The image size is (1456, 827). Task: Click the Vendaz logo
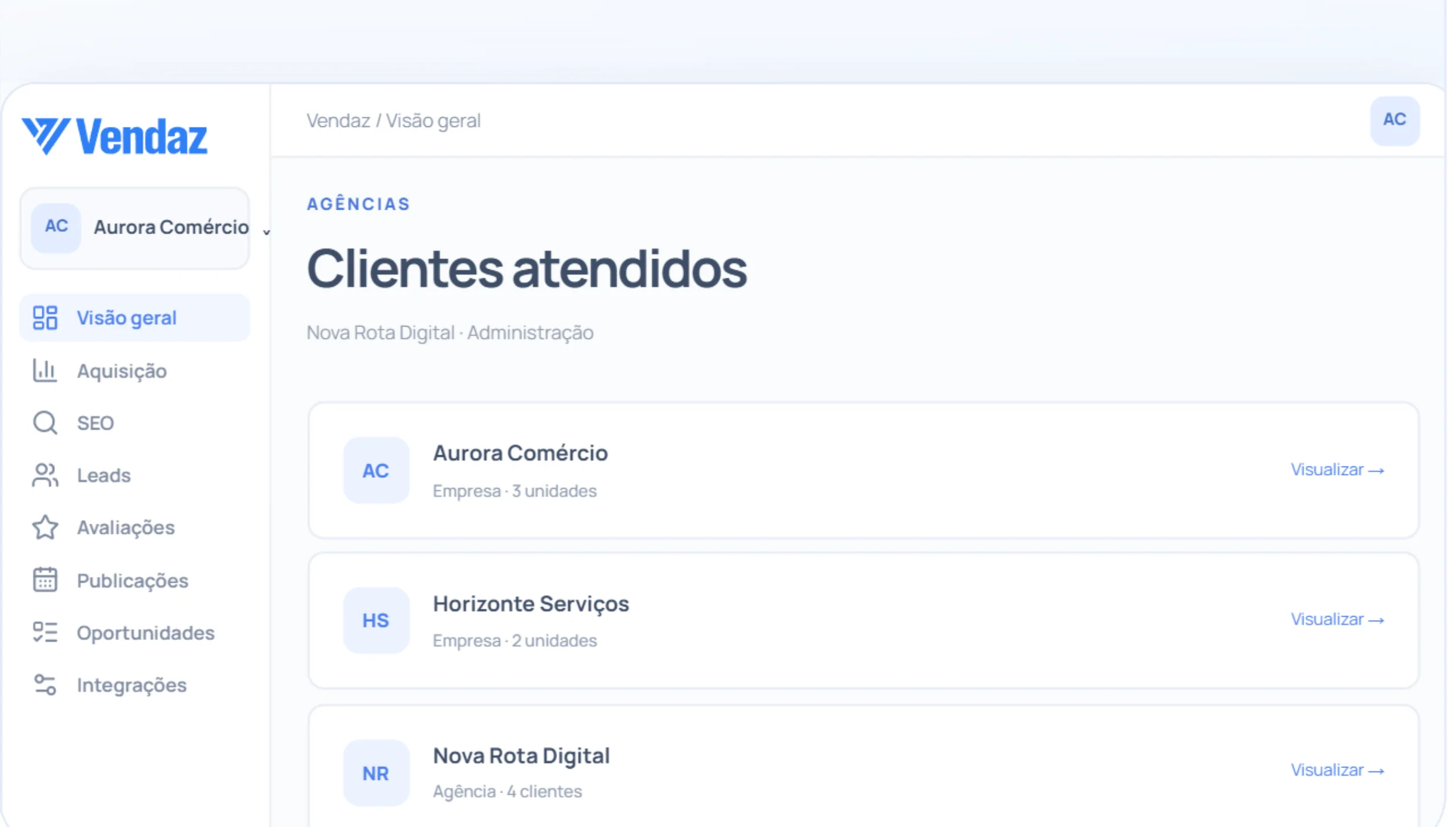pos(114,136)
